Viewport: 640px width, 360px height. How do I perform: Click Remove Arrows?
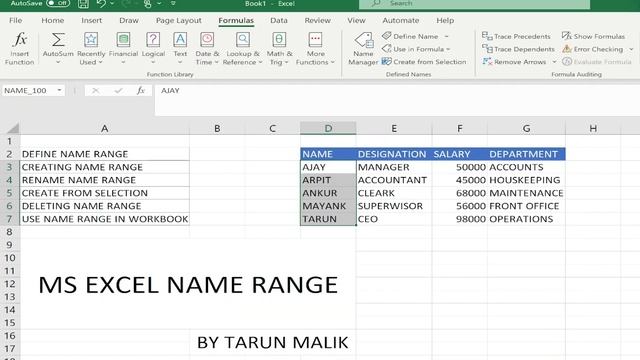(514, 62)
